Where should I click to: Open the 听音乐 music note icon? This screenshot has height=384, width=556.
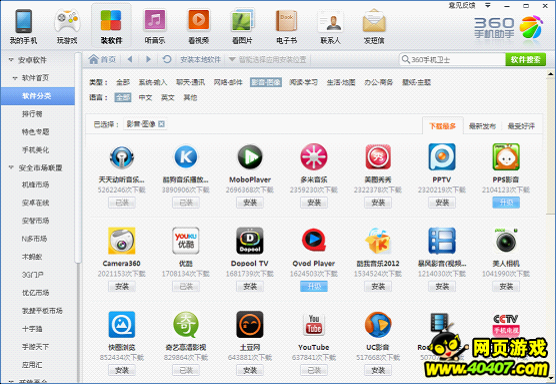click(155, 20)
